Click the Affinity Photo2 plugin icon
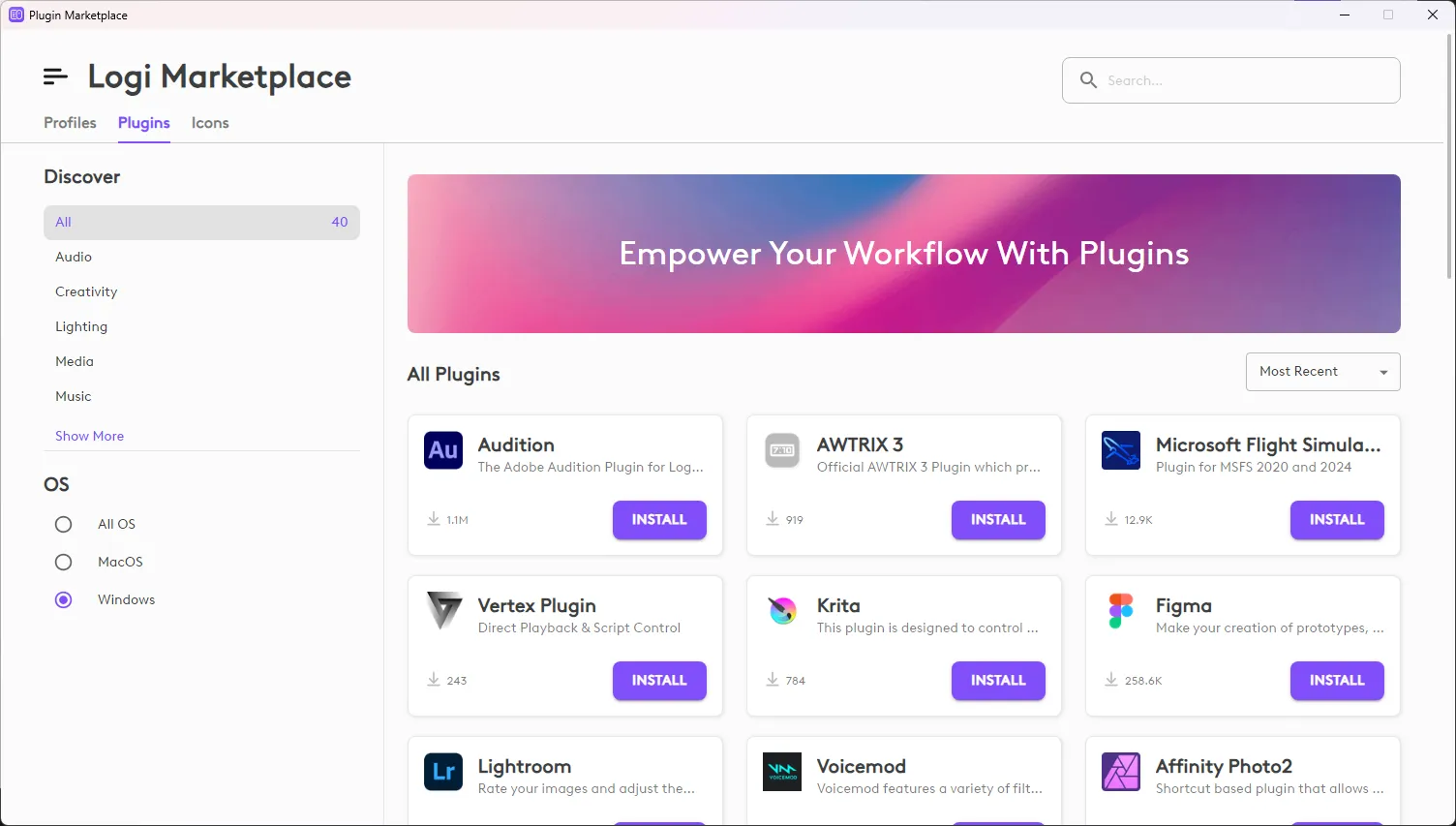 (x=1121, y=772)
